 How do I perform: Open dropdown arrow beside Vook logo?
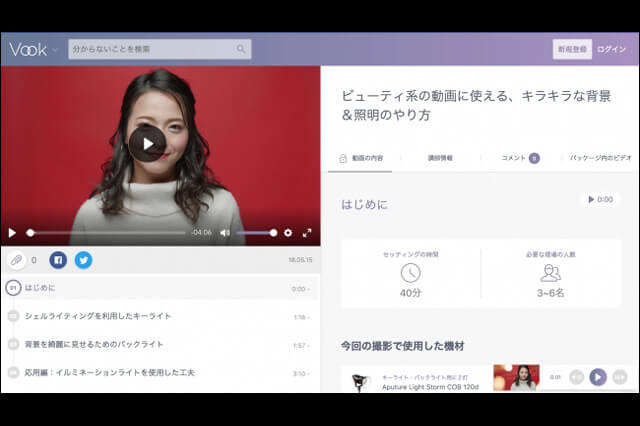click(x=55, y=50)
